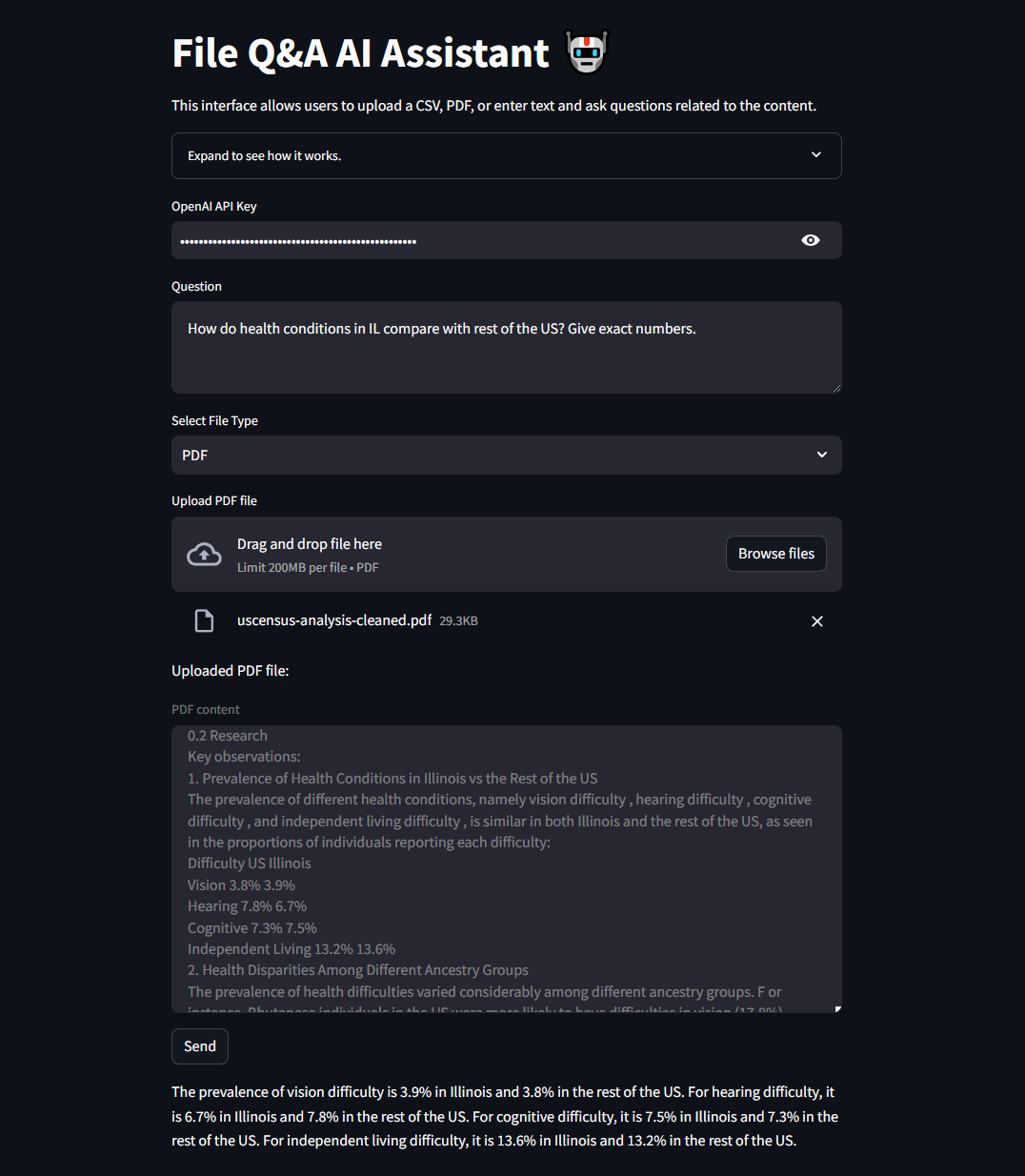Screen dimensions: 1025x1176
Task: Toggle visibility of the OpenAI API Key
Action: (810, 240)
